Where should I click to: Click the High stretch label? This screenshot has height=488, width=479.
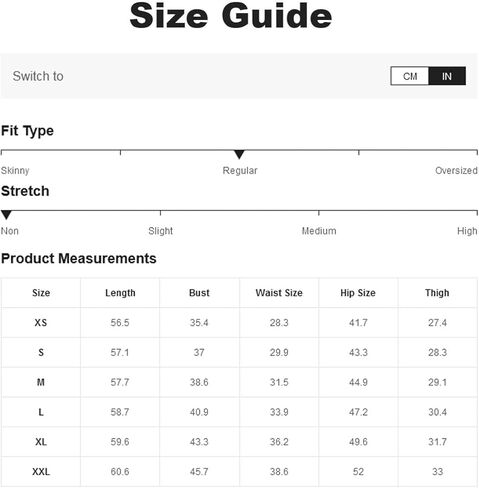coord(467,231)
